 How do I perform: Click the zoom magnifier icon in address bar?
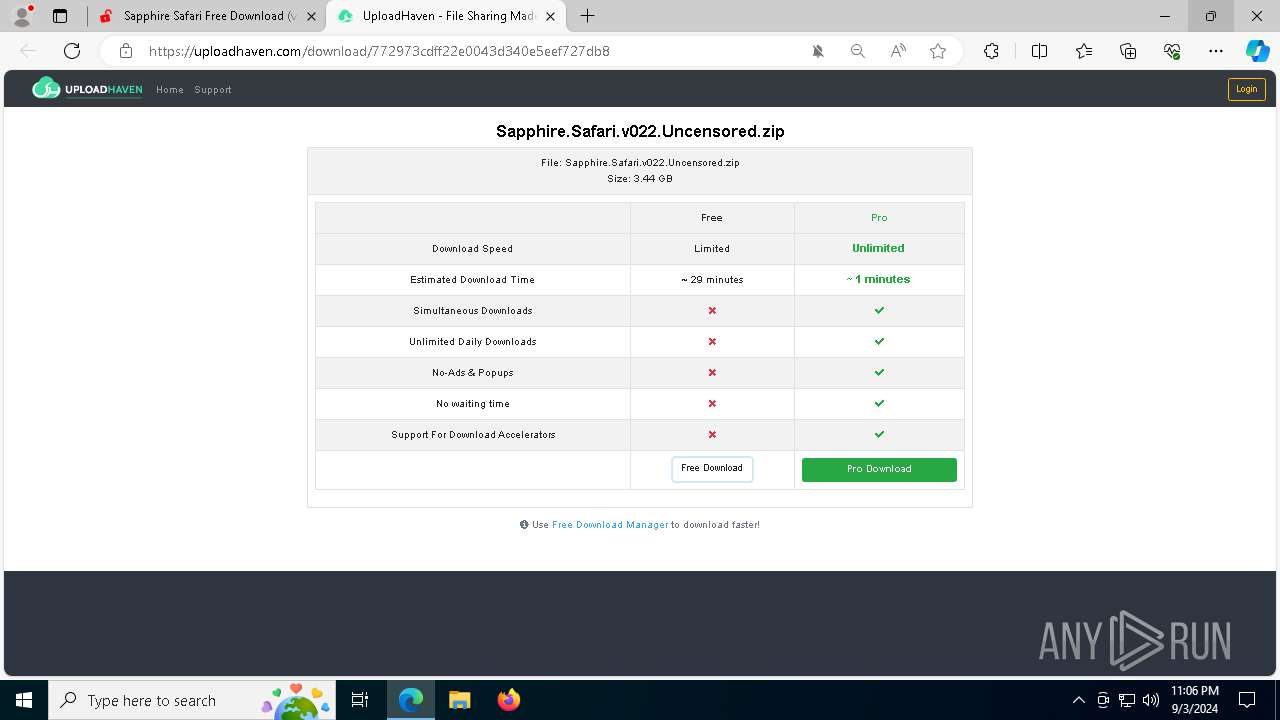[x=858, y=51]
